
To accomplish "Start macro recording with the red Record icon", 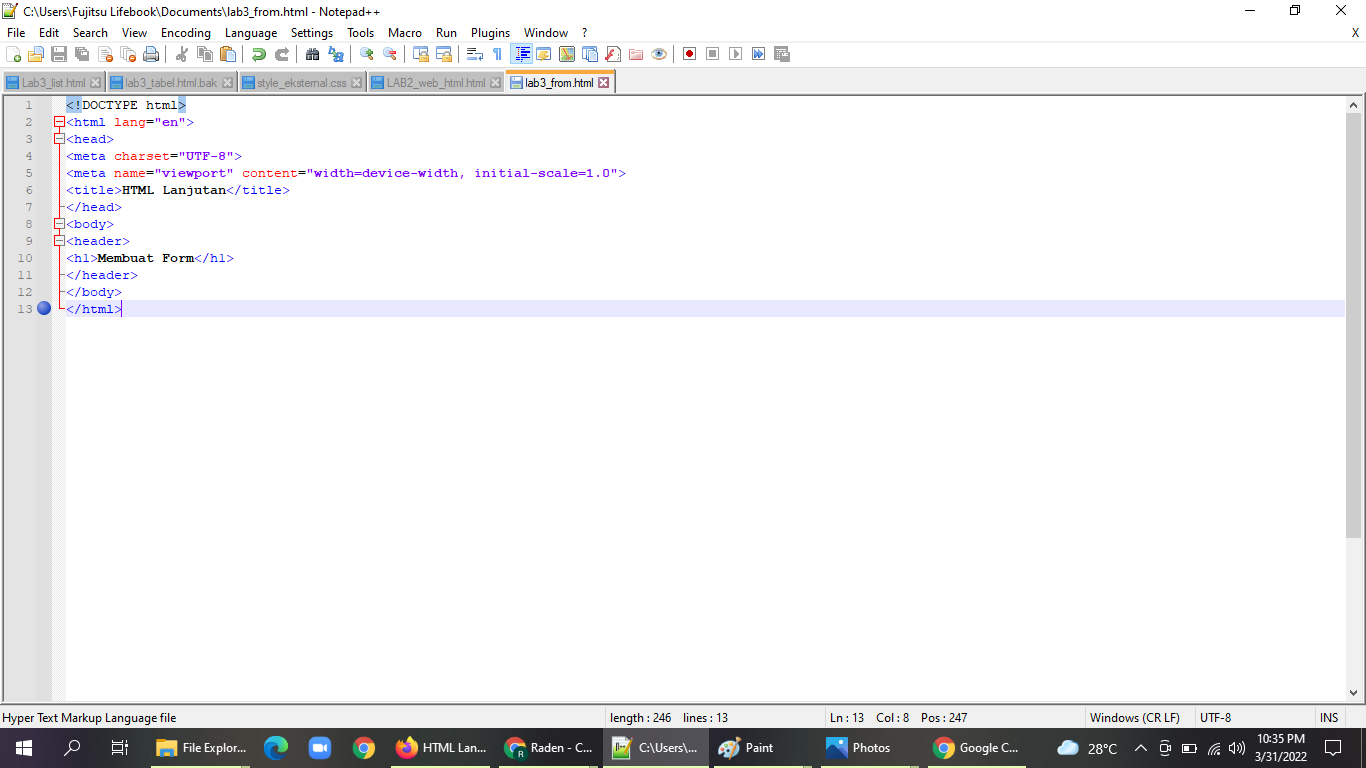I will pos(690,54).
